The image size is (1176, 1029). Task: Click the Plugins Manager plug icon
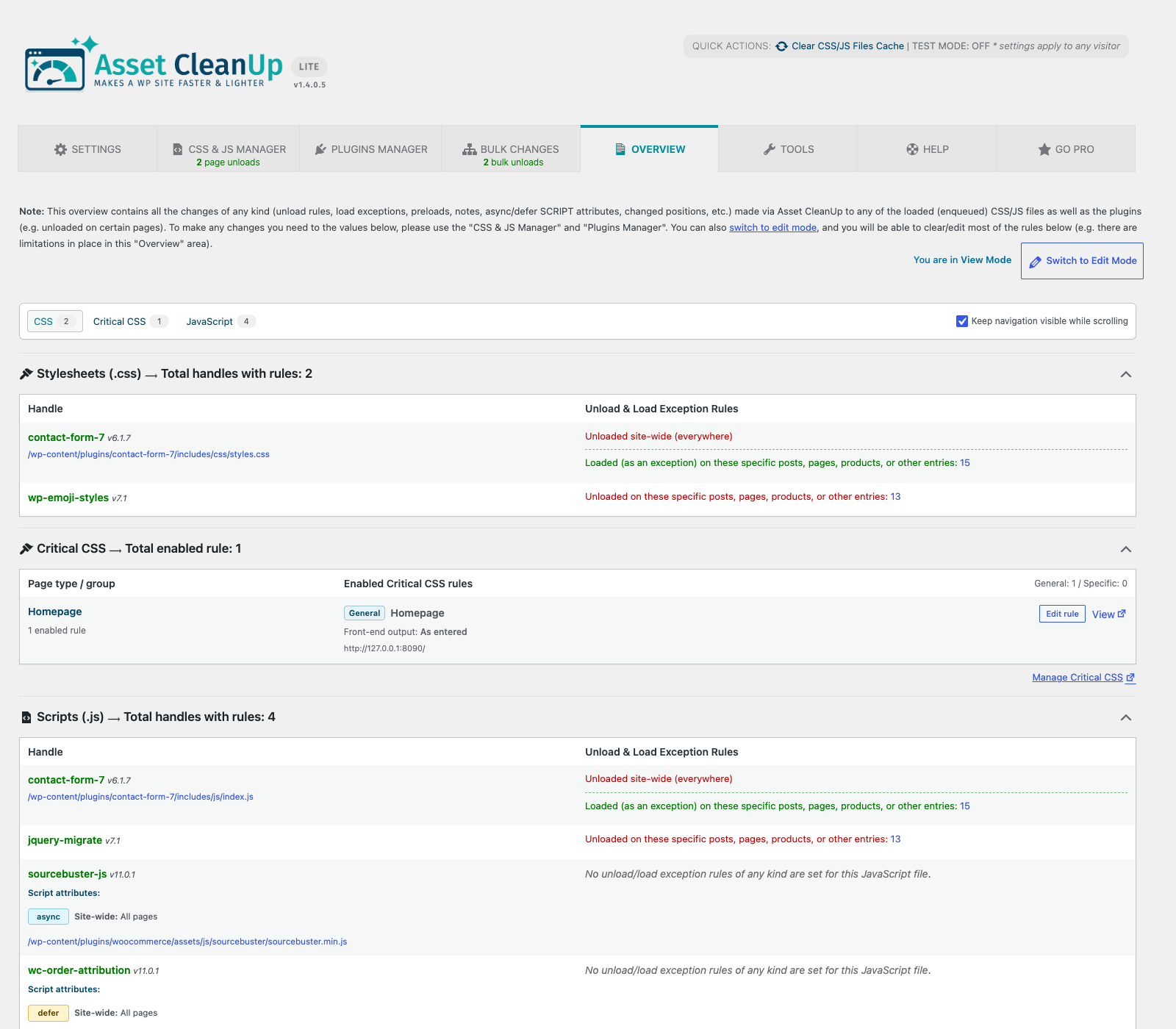[320, 149]
